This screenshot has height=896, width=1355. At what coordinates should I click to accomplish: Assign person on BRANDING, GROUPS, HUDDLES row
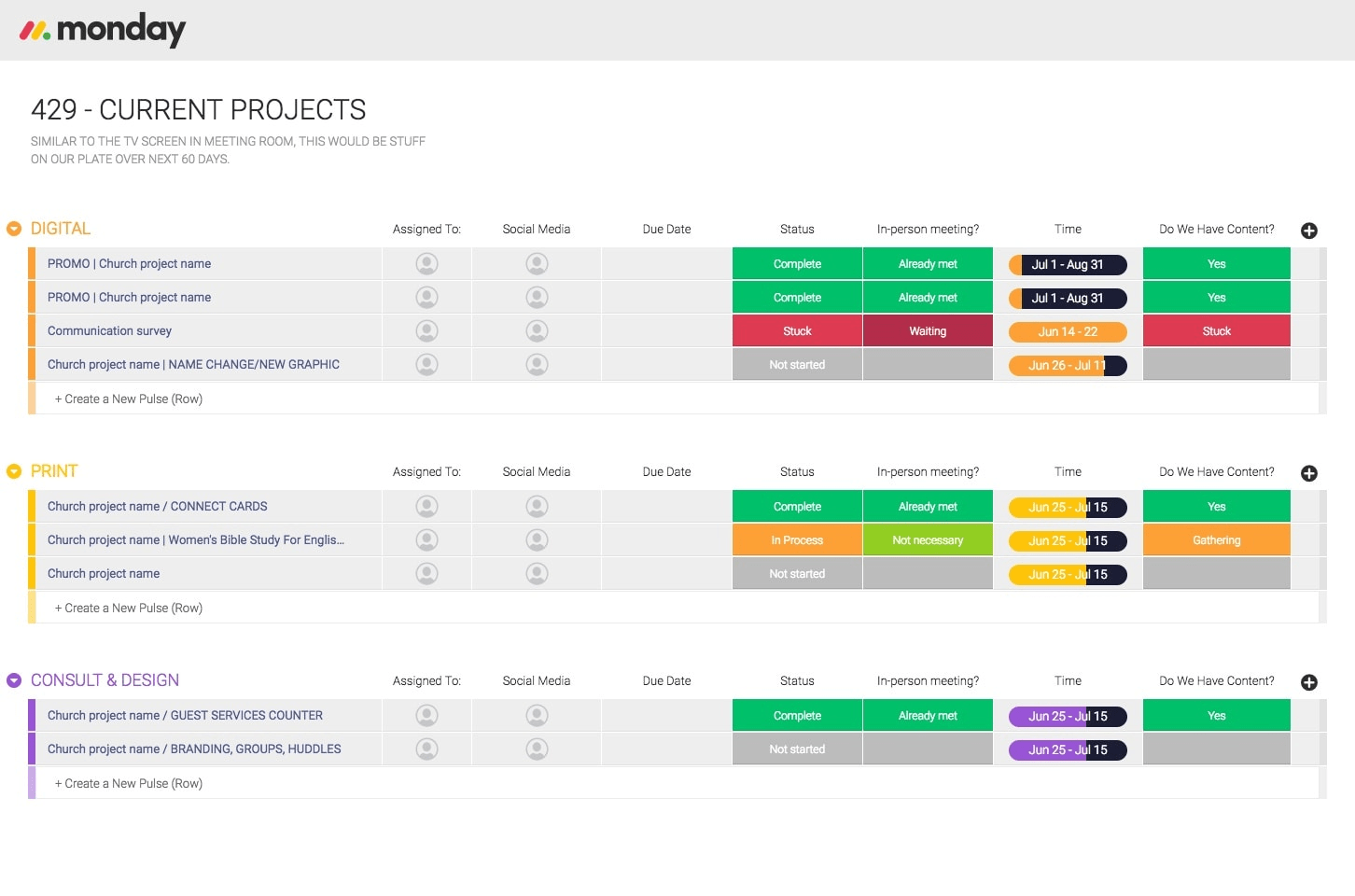point(426,749)
